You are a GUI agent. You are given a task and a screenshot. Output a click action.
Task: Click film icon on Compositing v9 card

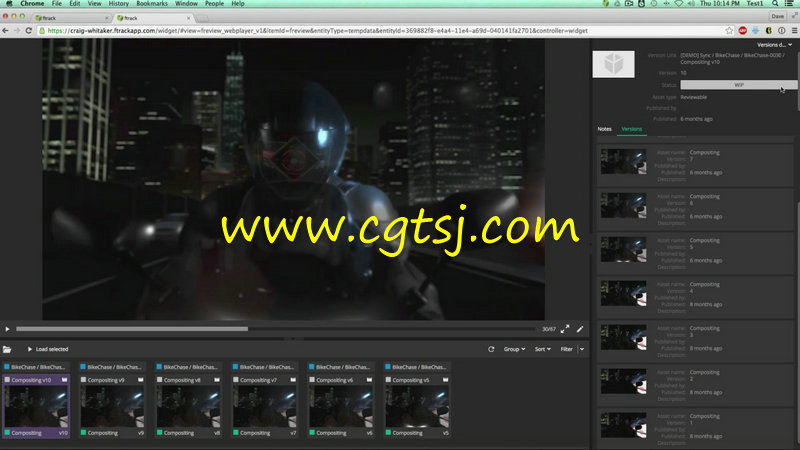coord(141,380)
